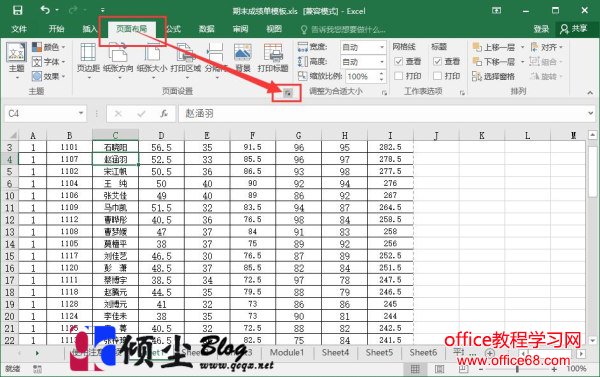This screenshot has height=377, width=600.
Task: Select the Sheet5 worksheet tab
Action: pos(379,353)
